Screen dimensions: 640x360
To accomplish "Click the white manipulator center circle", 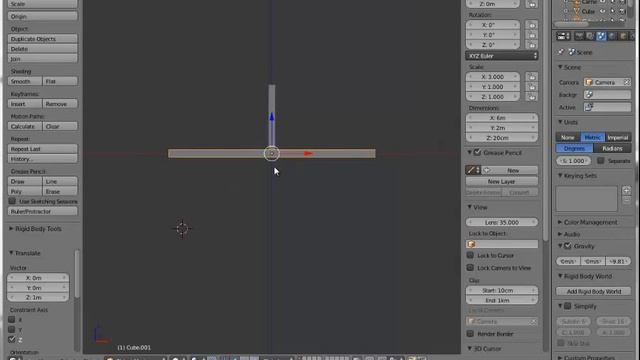I will click(272, 153).
